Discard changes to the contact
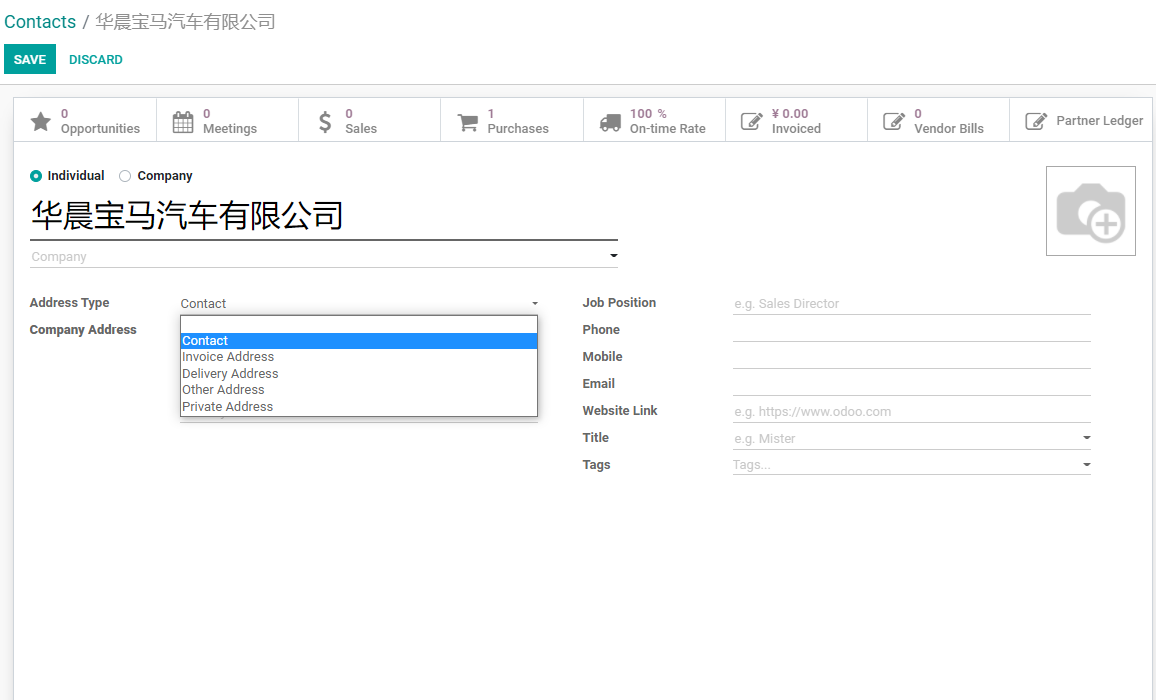 click(96, 60)
